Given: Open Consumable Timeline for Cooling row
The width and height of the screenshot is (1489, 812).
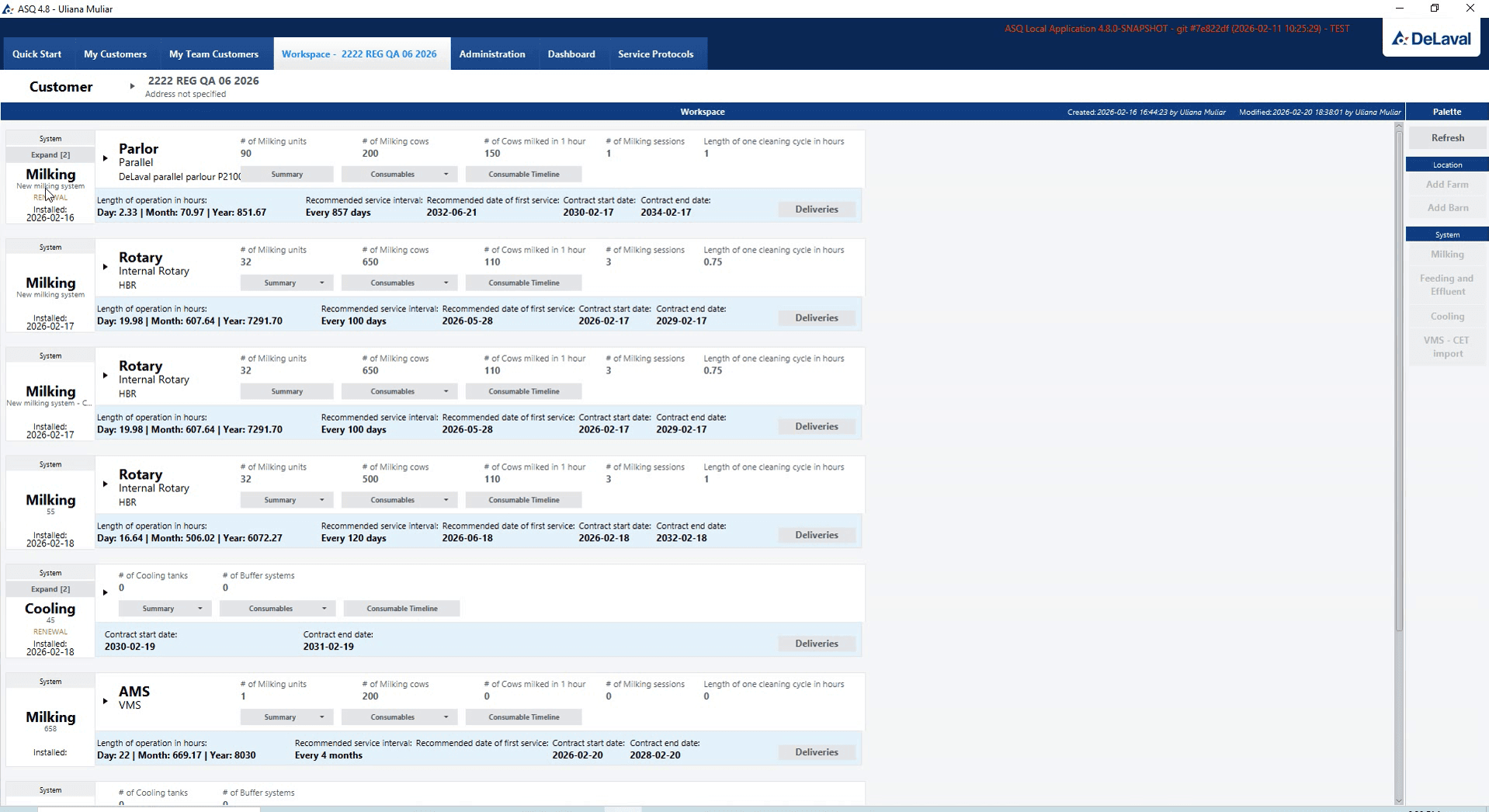Looking at the screenshot, I should [x=402, y=609].
